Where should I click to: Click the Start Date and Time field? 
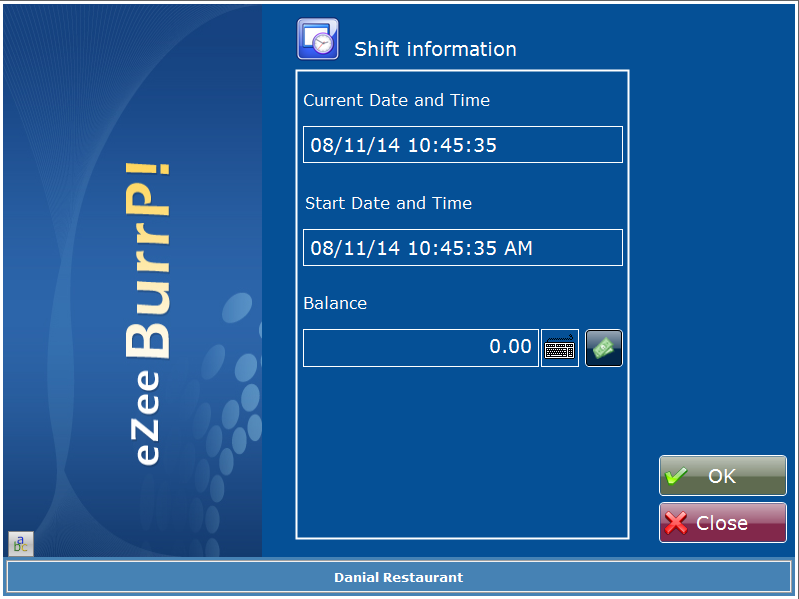pyautogui.click(x=463, y=248)
